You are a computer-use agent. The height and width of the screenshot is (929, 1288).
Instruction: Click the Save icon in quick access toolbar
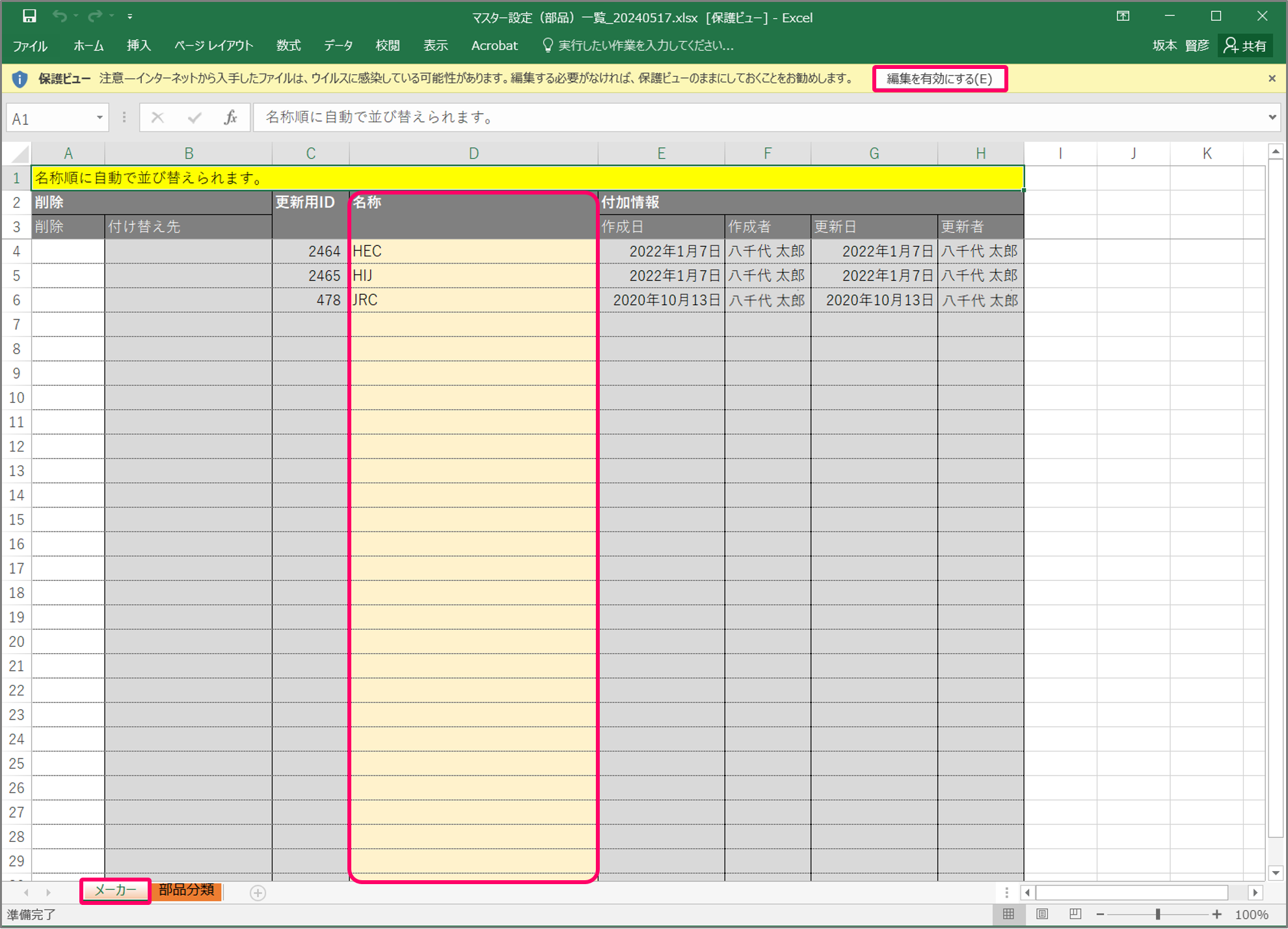pos(29,16)
